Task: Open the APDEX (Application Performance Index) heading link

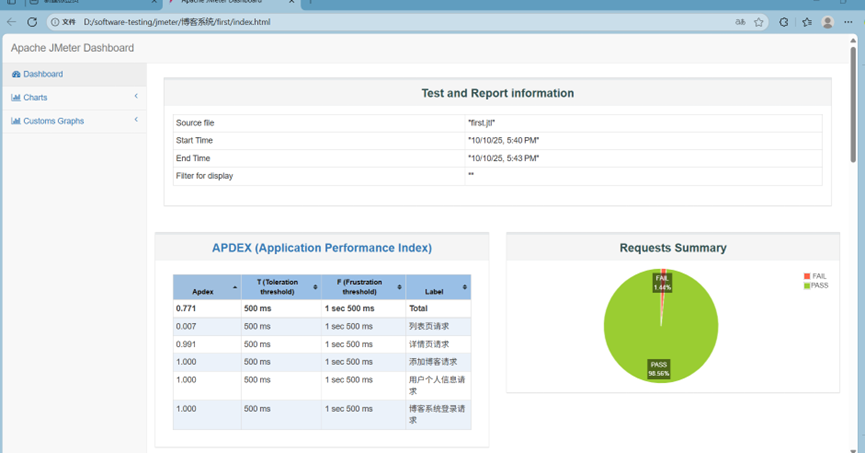Action: [x=322, y=248]
